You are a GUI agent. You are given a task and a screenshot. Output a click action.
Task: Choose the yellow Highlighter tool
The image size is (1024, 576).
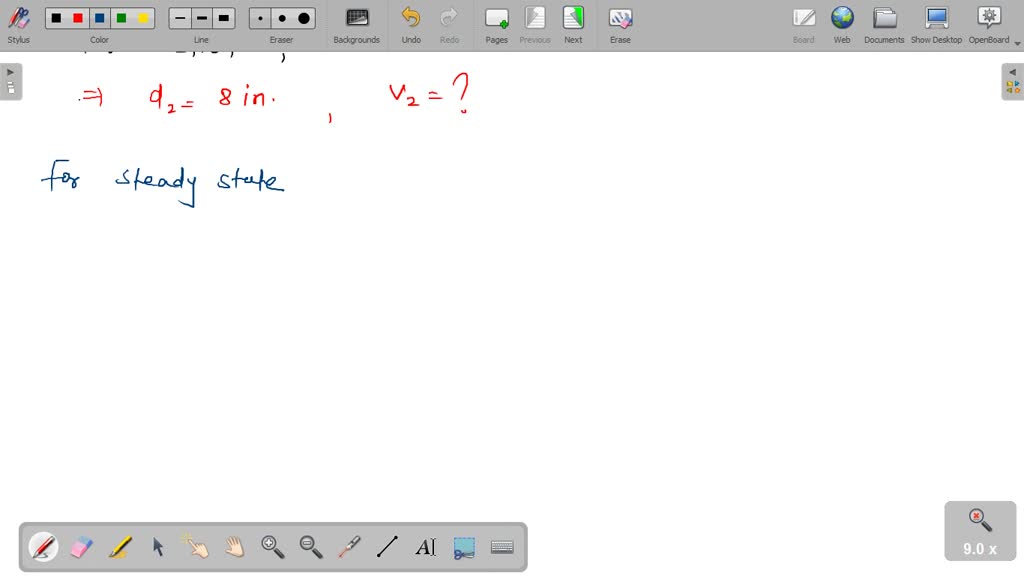(x=119, y=547)
